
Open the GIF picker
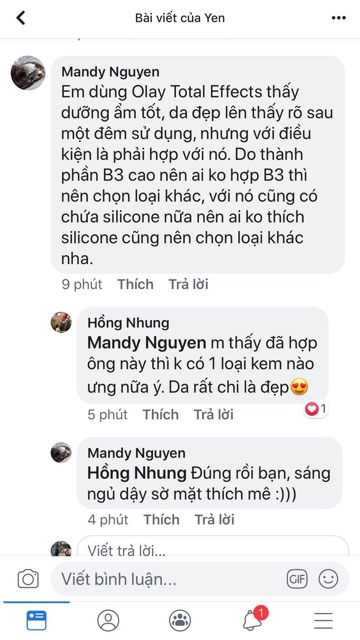[x=297, y=579]
